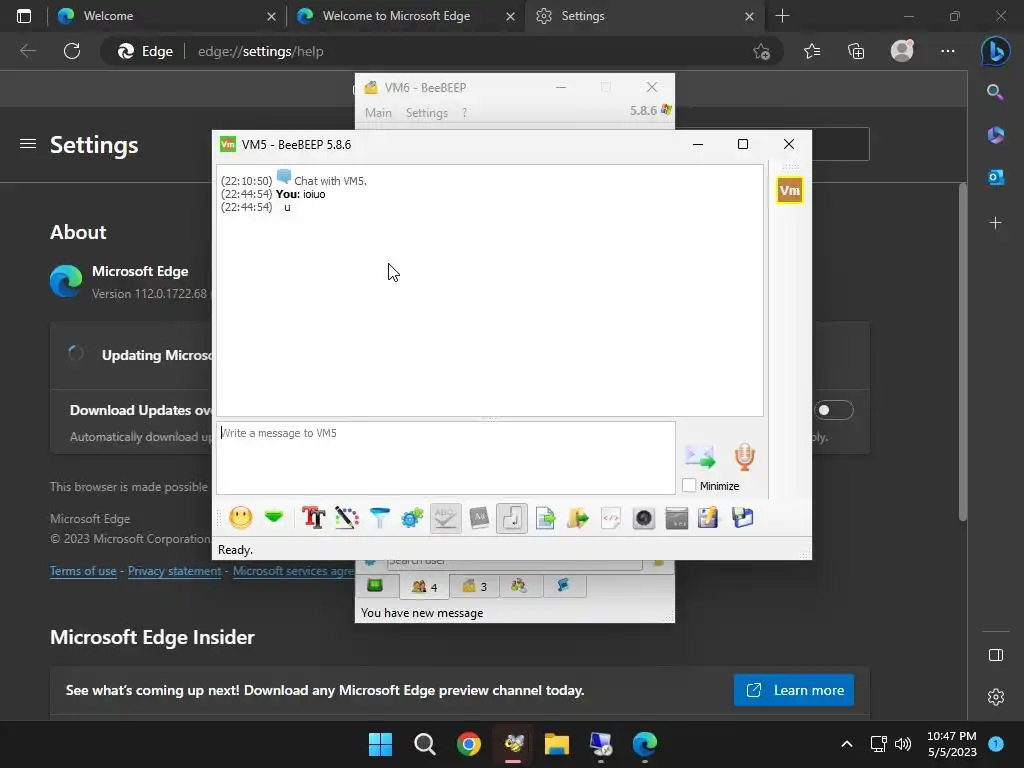Click the send folder yellow arrow icon
The height and width of the screenshot is (768, 1024).
coord(578,518)
